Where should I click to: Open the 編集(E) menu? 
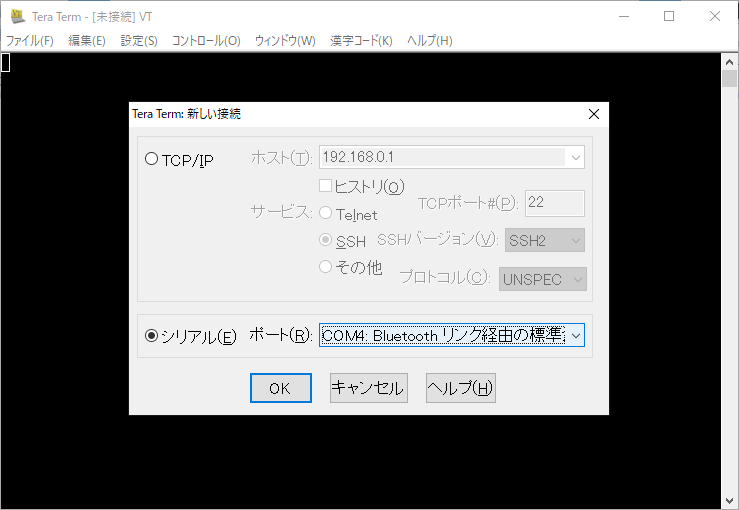(x=87, y=41)
